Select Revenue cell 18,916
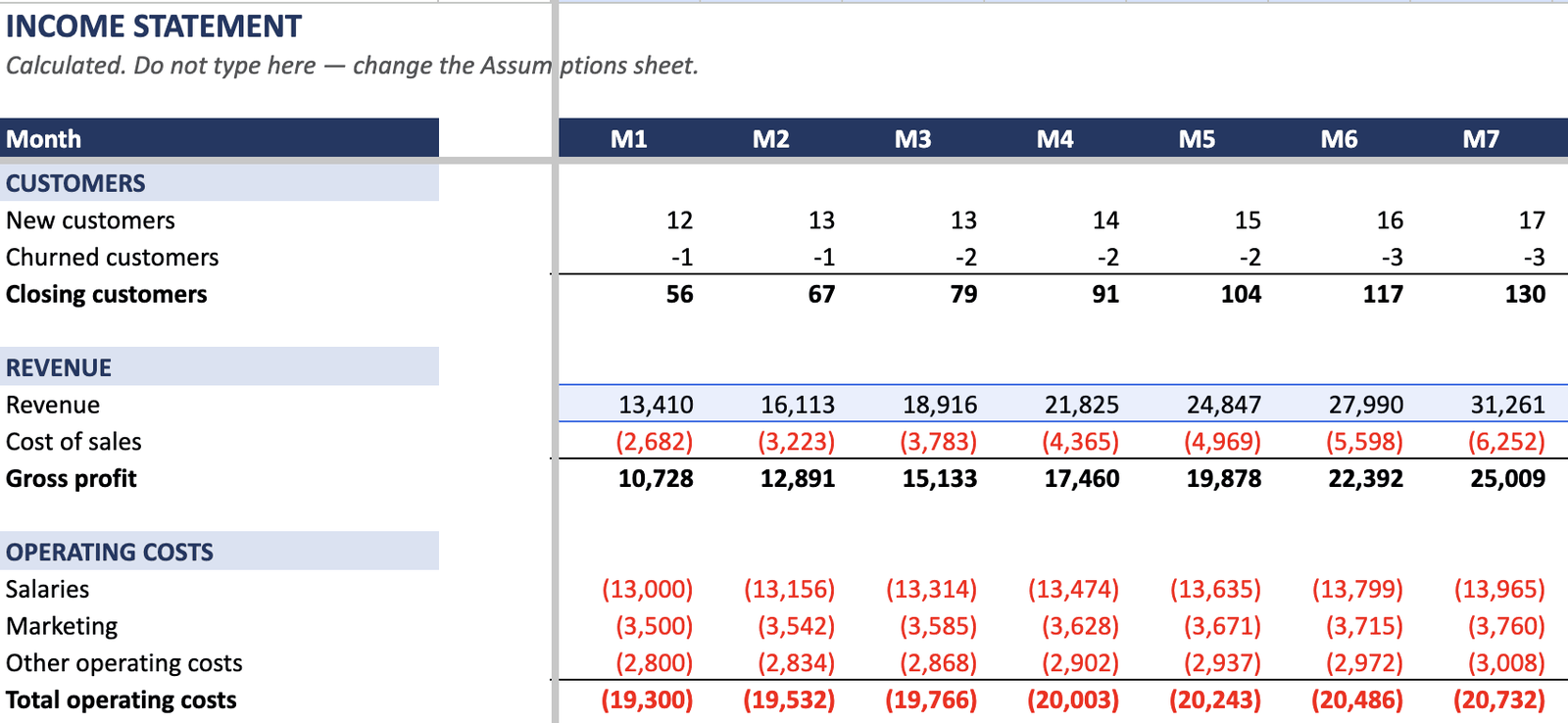1568x723 pixels. click(940, 405)
